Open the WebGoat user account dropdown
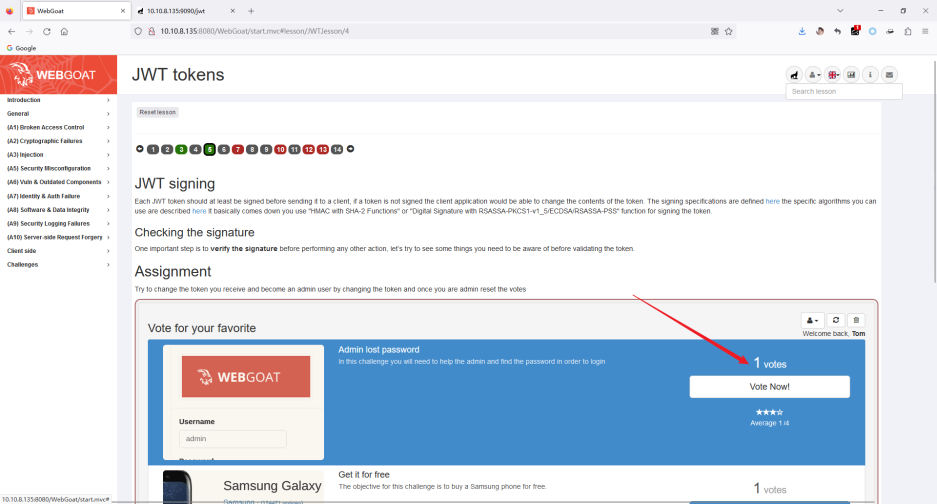 click(813, 75)
